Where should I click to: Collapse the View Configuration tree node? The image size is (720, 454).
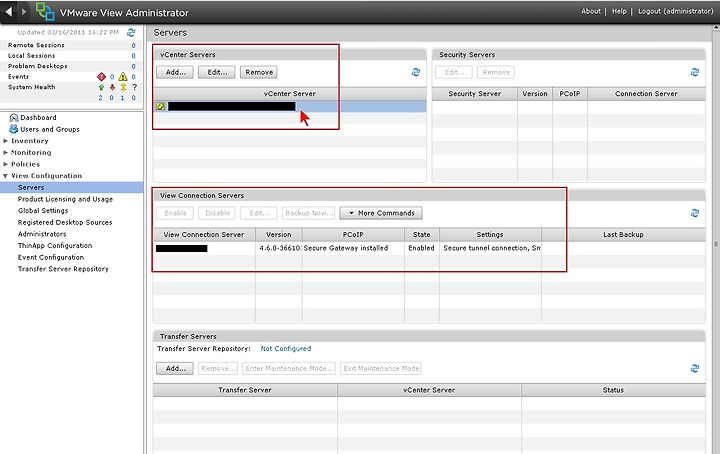coord(6,176)
